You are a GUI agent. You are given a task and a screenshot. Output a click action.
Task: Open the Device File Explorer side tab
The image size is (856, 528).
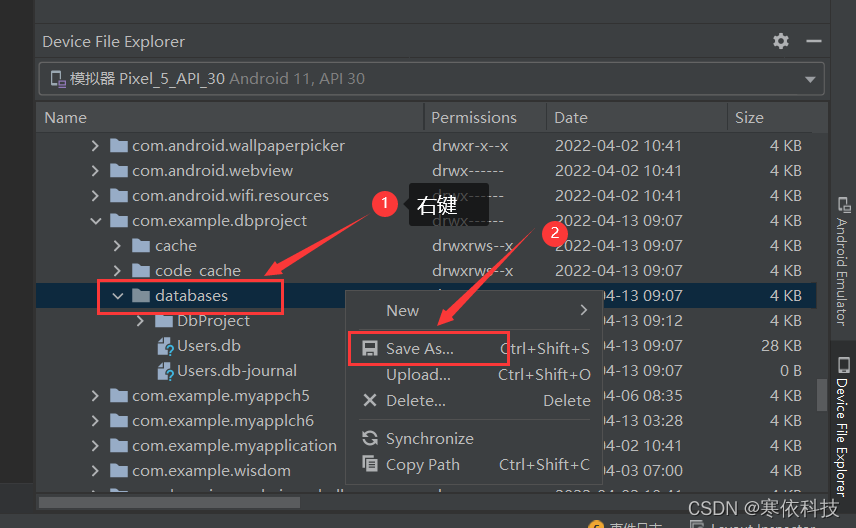click(x=842, y=426)
